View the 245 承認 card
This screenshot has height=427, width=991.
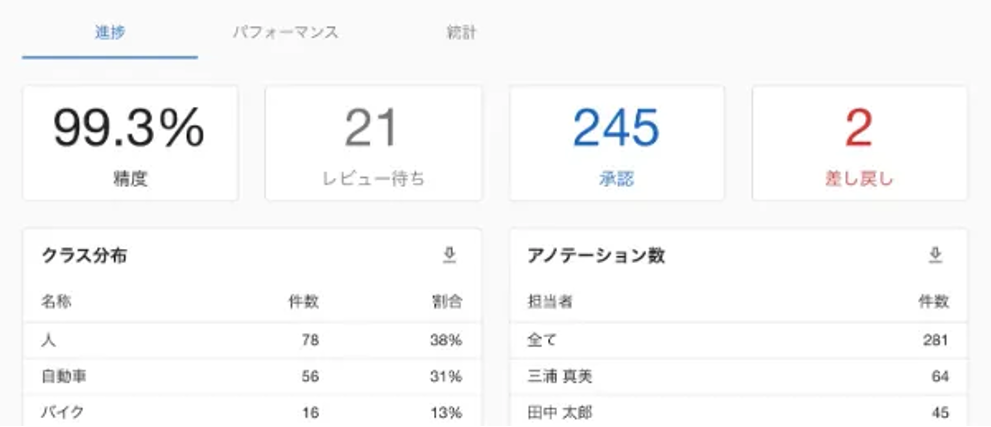tap(616, 143)
